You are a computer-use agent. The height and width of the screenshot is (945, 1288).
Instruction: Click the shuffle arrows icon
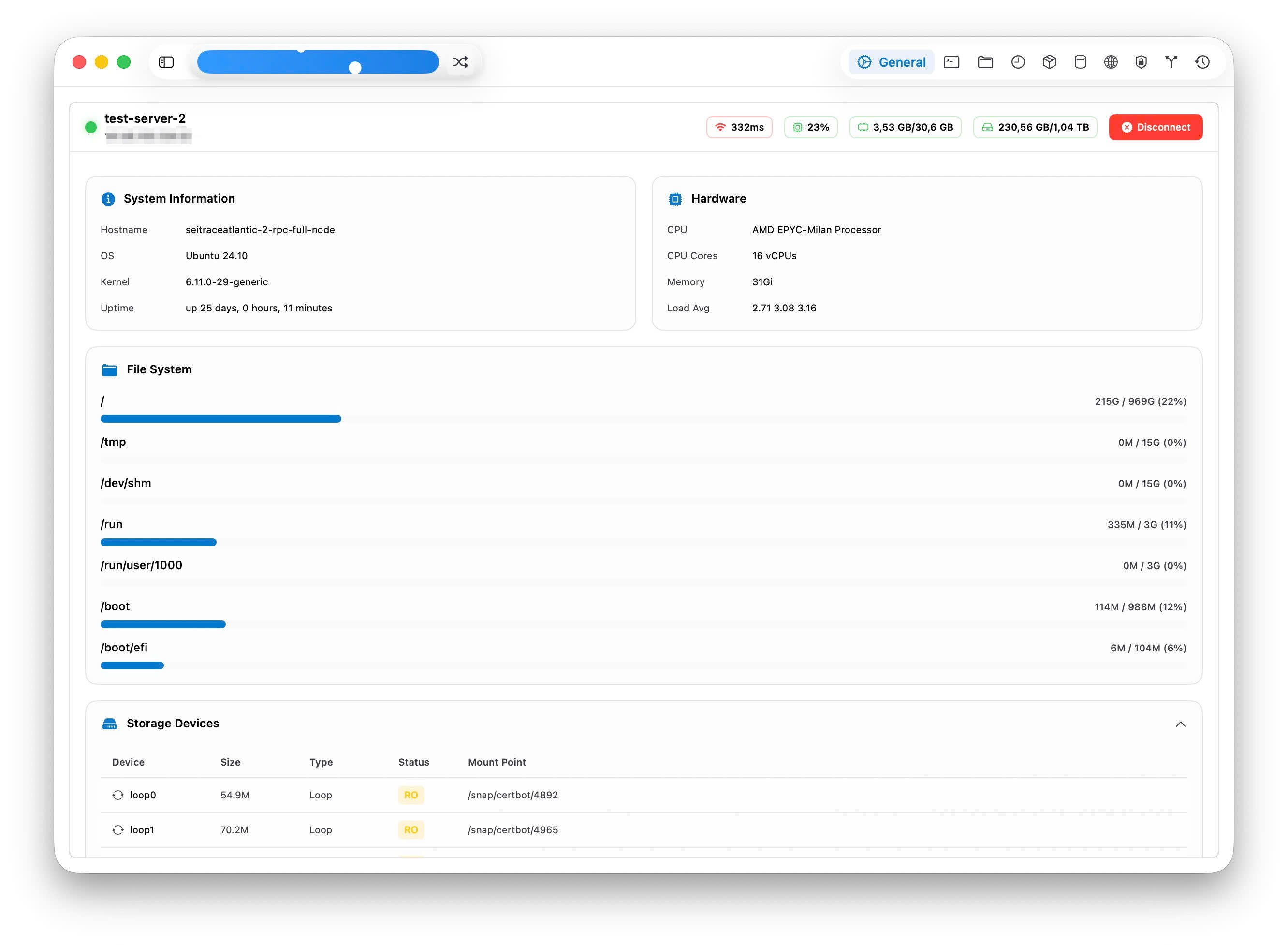pos(460,62)
